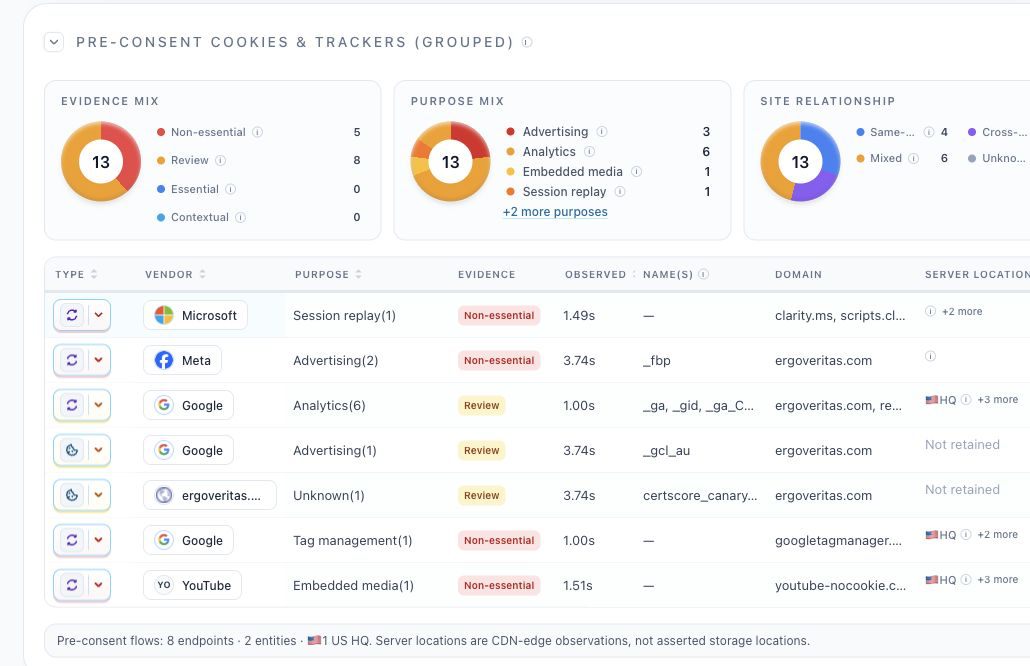Click the blue Essential legend dot
This screenshot has height=666, width=1030.
(161, 189)
